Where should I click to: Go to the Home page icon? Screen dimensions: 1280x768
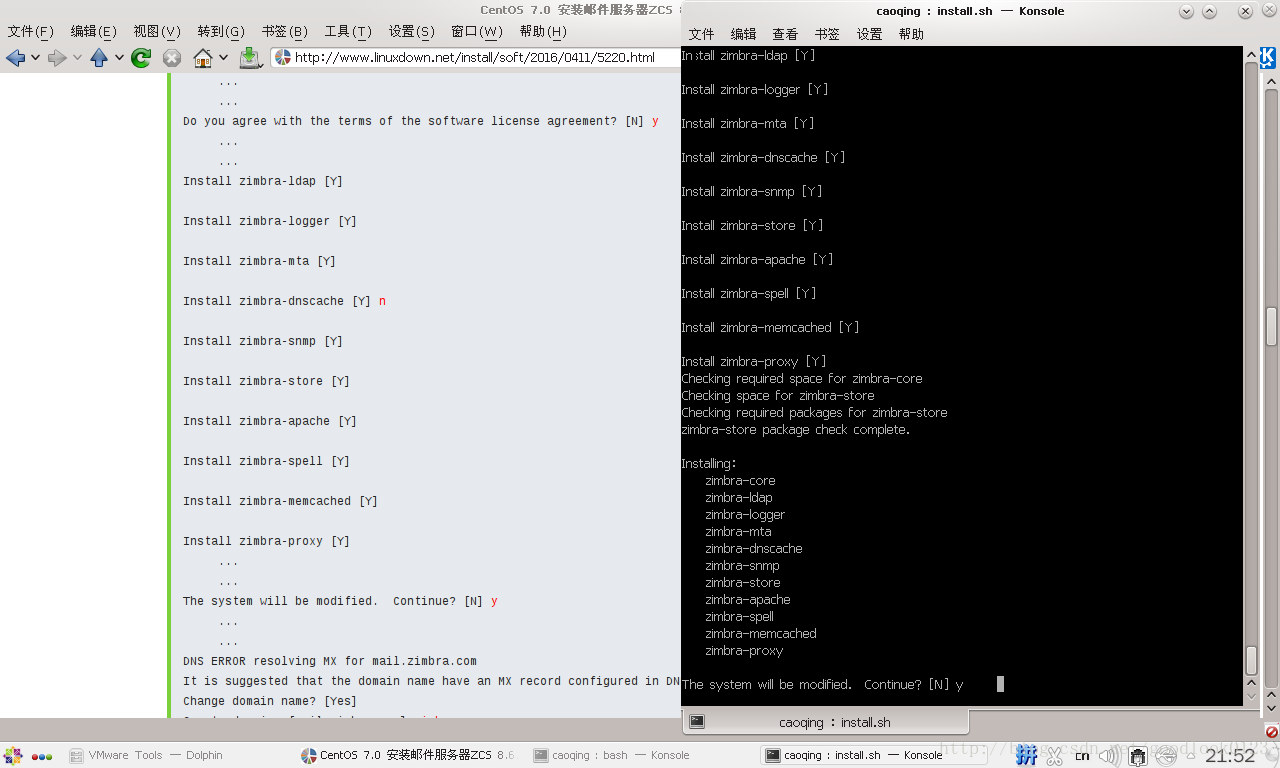point(203,58)
